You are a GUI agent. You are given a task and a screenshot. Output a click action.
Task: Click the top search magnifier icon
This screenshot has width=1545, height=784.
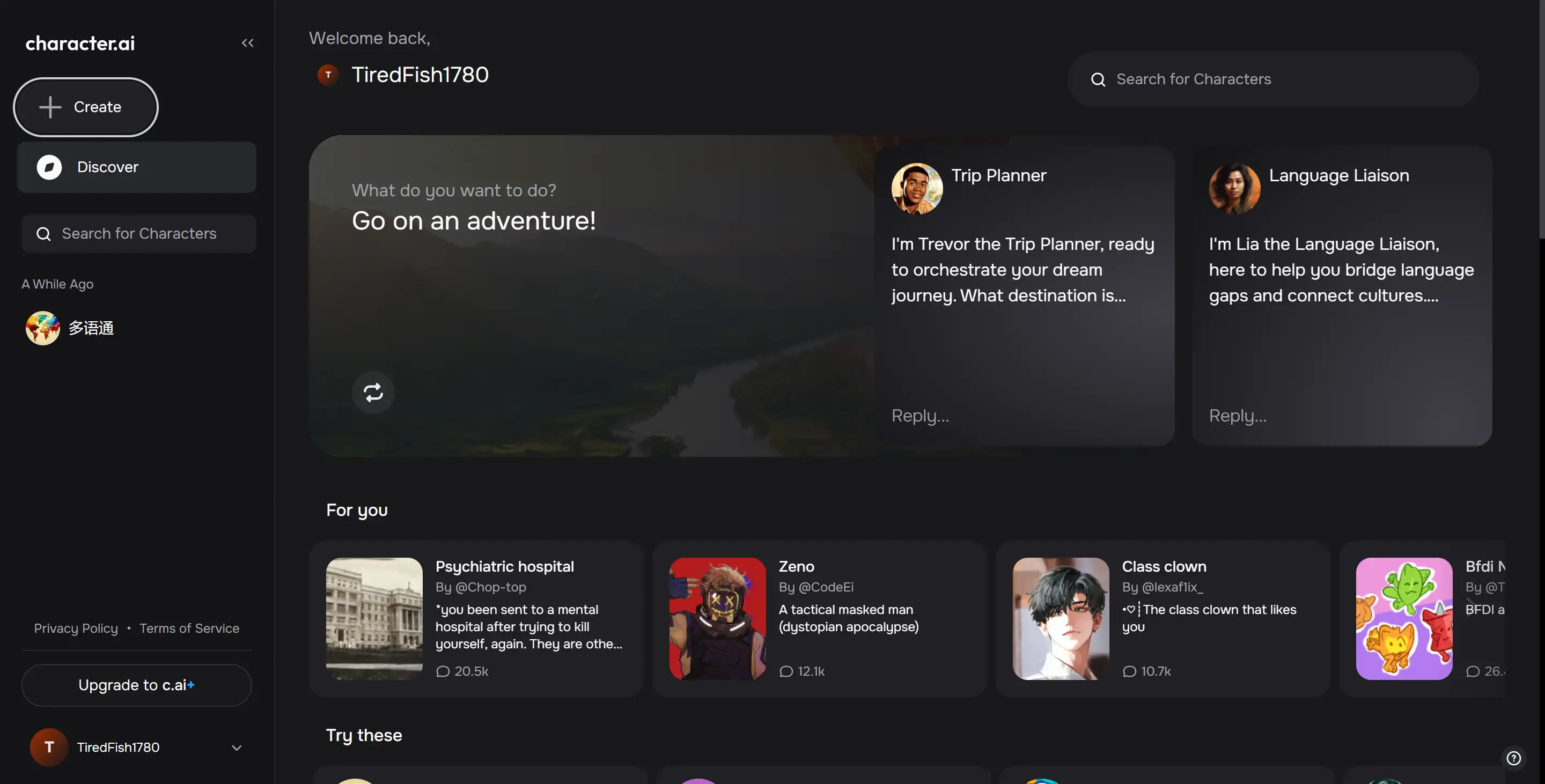click(x=1098, y=80)
